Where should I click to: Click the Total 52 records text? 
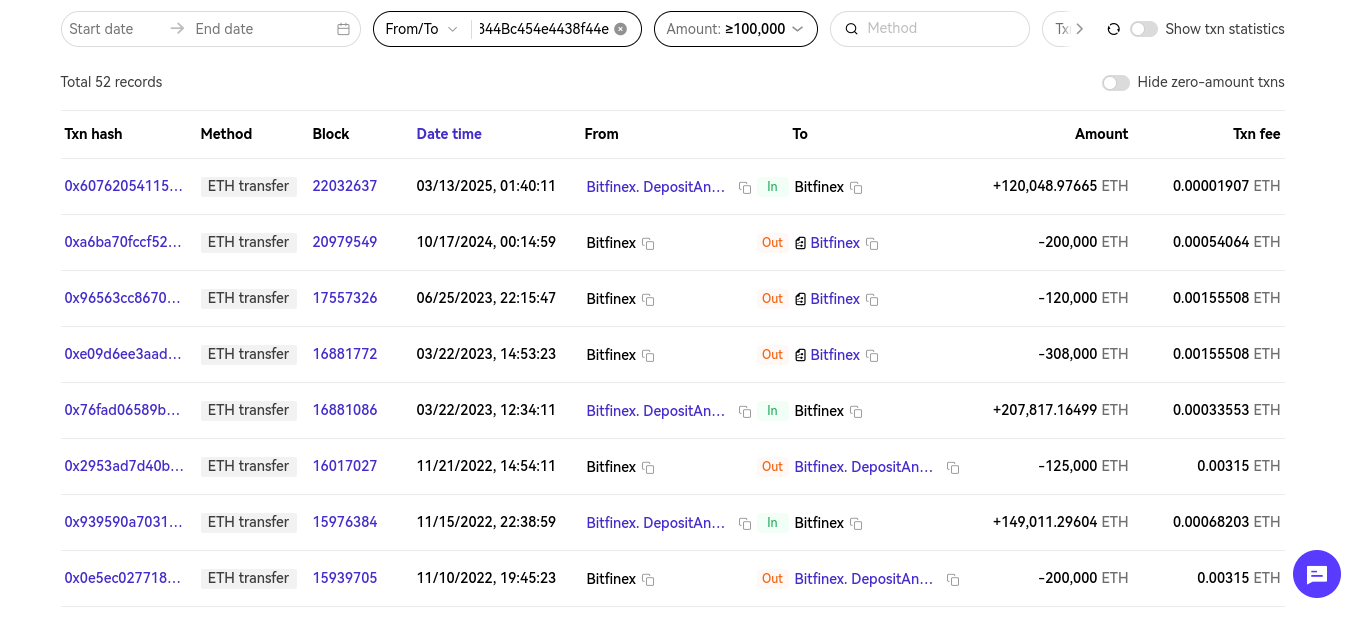coord(111,82)
